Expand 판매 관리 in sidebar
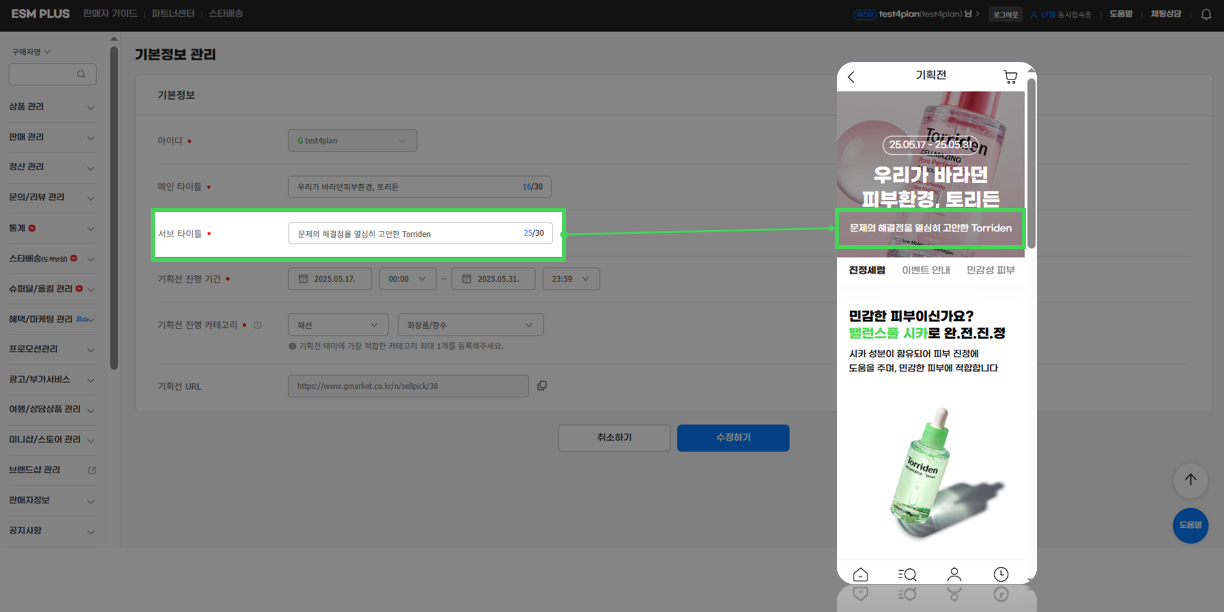This screenshot has height=612, width=1224. tap(91, 137)
